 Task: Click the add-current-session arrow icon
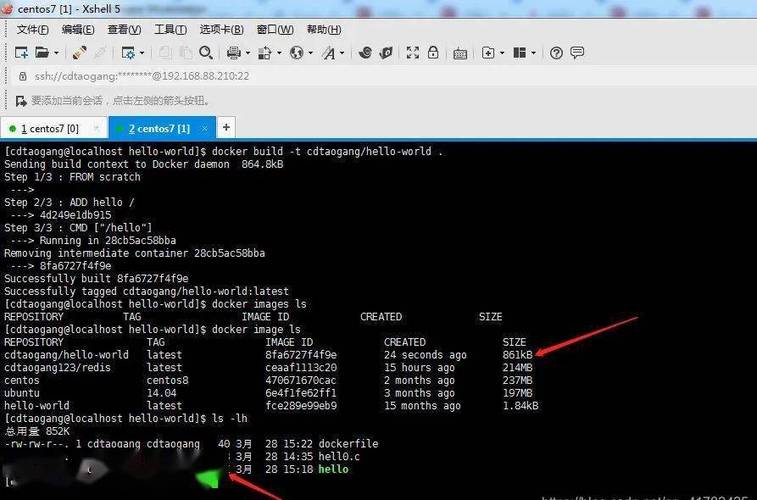(x=21, y=101)
